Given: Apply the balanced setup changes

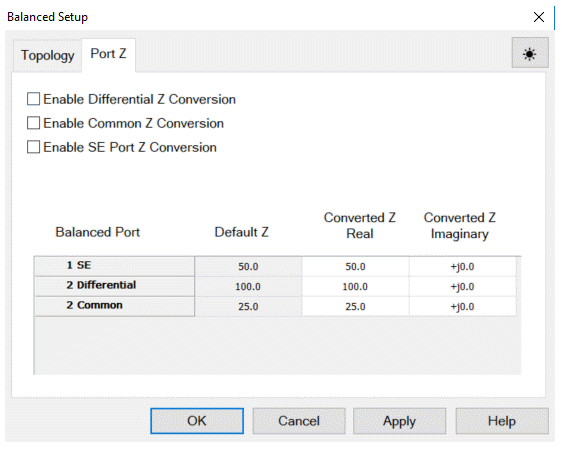Looking at the screenshot, I should pyautogui.click(x=399, y=421).
